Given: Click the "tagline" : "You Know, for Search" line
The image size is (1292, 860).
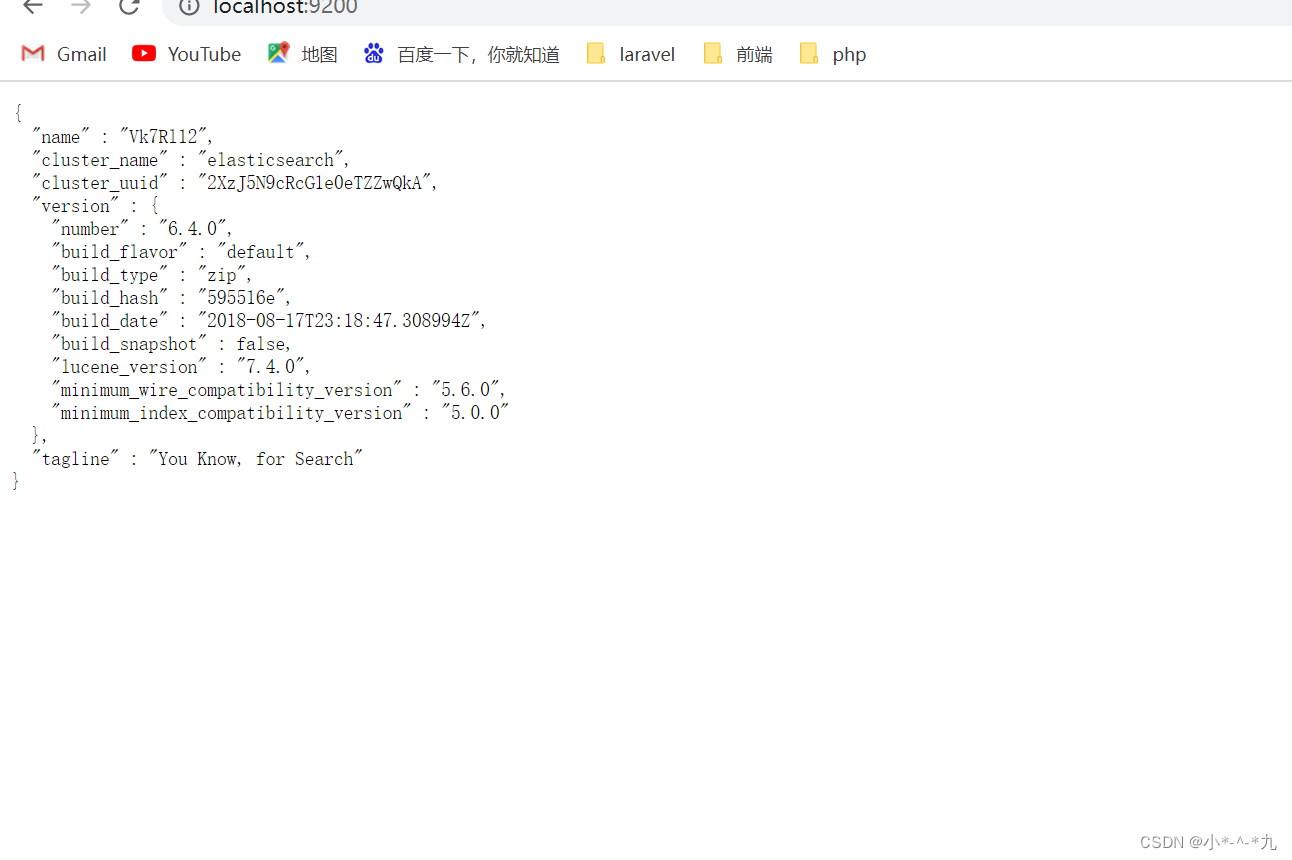Looking at the screenshot, I should coord(197,459).
